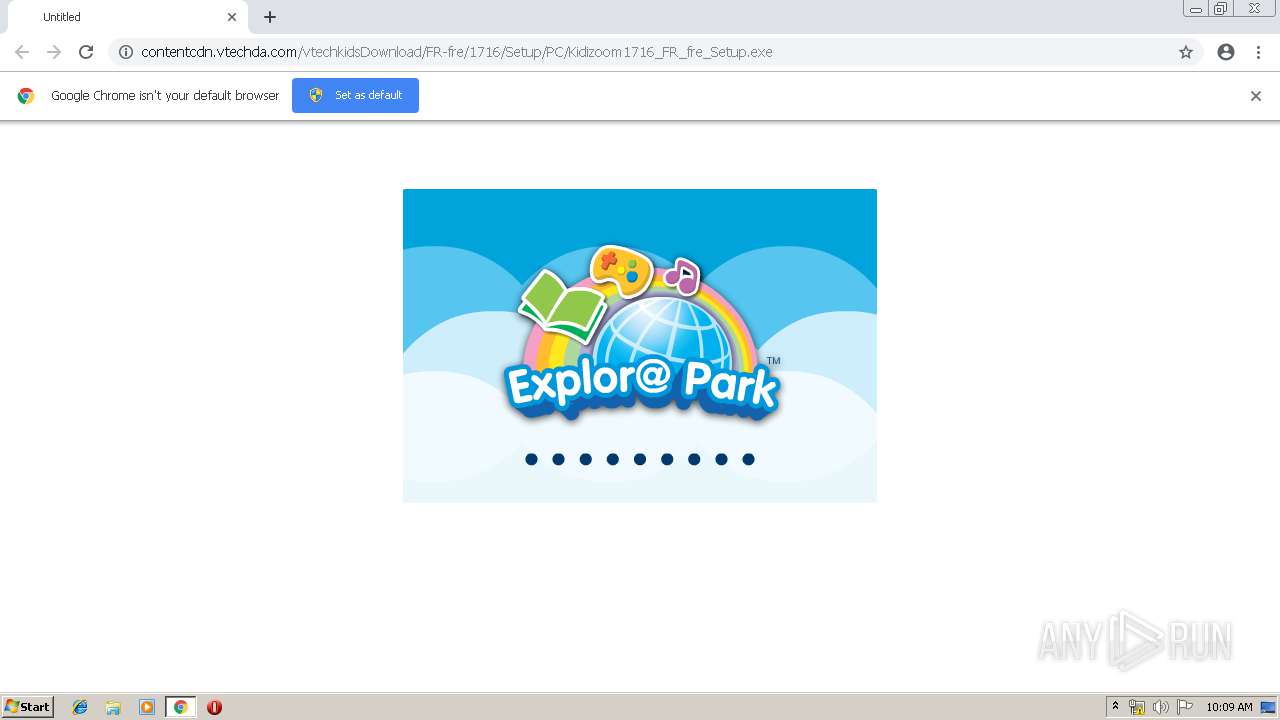Open Windows Media Player from taskbar
The height and width of the screenshot is (720, 1280).
[147, 707]
